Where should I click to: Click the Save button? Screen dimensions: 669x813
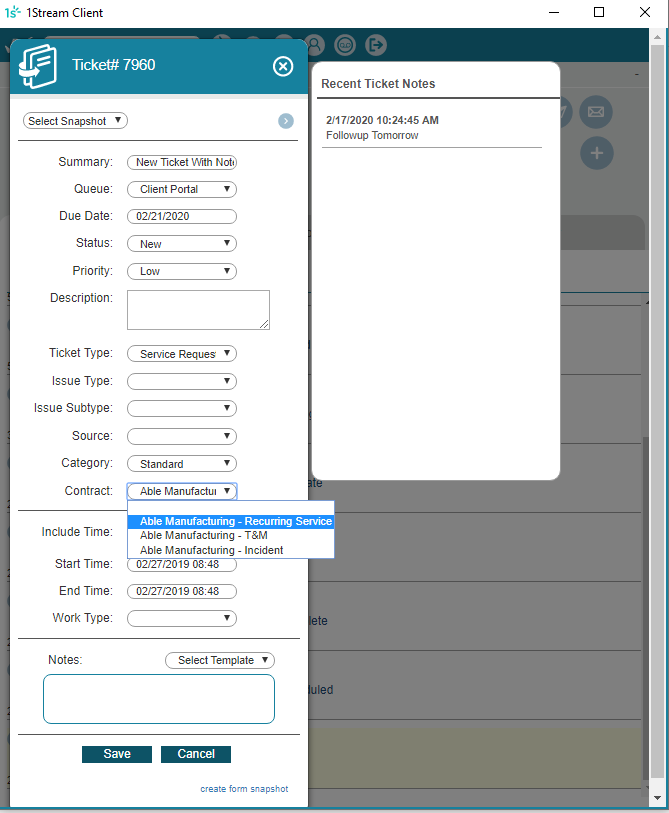(117, 754)
